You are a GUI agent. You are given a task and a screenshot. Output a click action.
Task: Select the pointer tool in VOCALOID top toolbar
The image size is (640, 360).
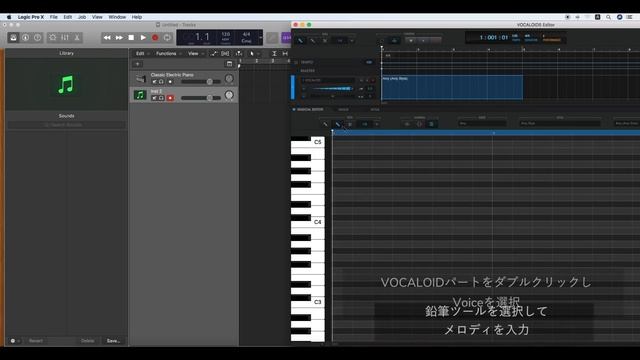[300, 40]
